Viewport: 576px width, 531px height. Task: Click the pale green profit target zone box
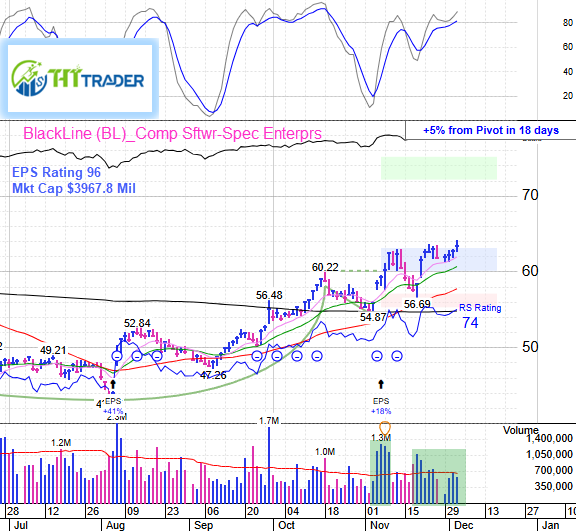coord(439,169)
